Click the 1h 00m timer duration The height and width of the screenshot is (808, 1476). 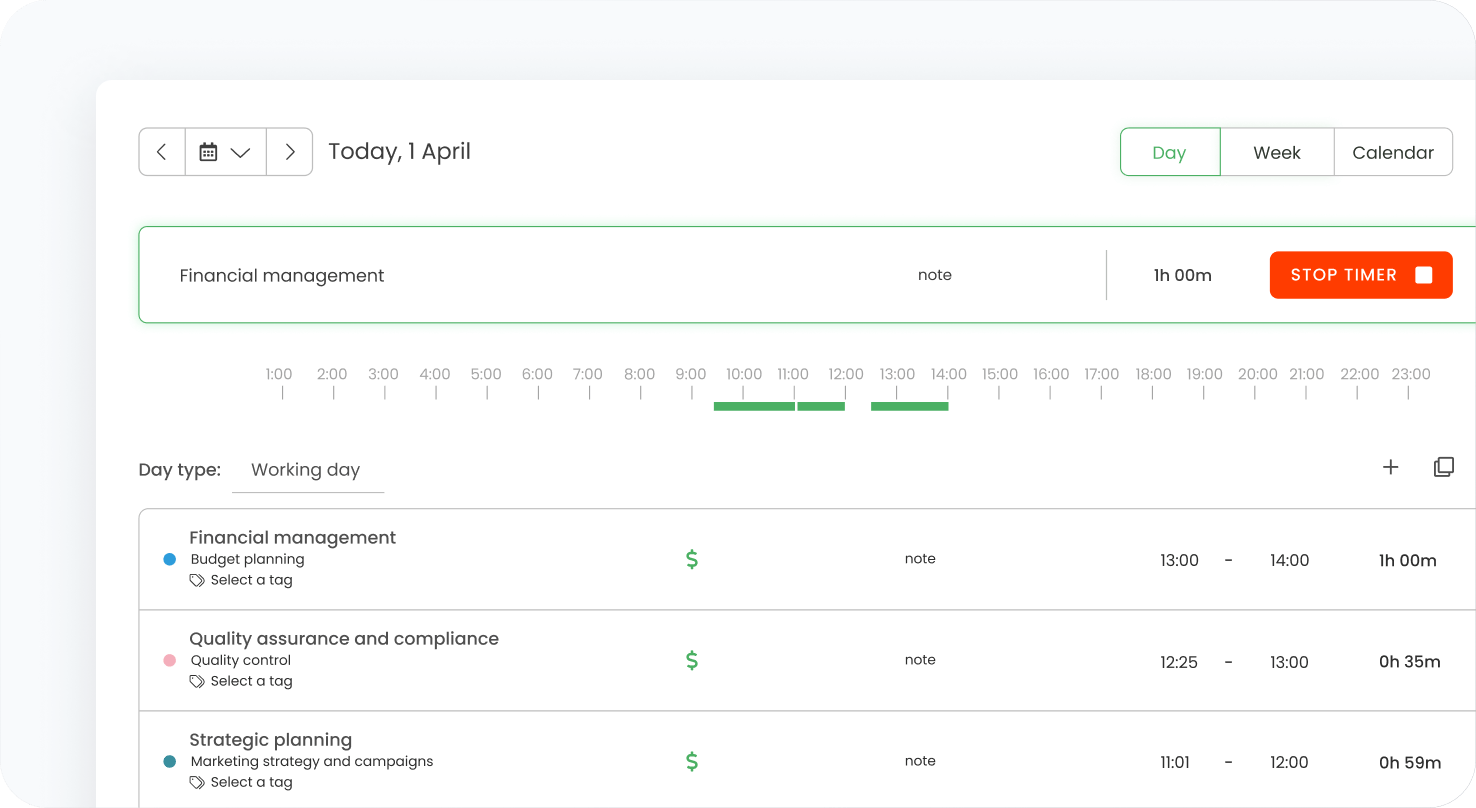(1183, 275)
